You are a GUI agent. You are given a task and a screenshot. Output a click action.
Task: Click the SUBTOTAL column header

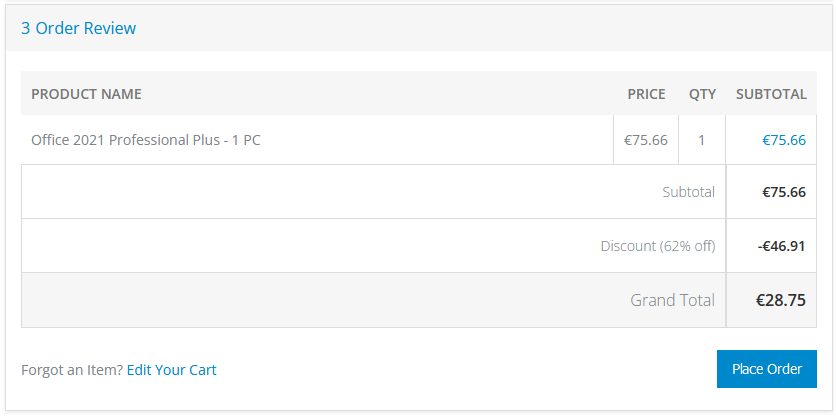point(771,94)
